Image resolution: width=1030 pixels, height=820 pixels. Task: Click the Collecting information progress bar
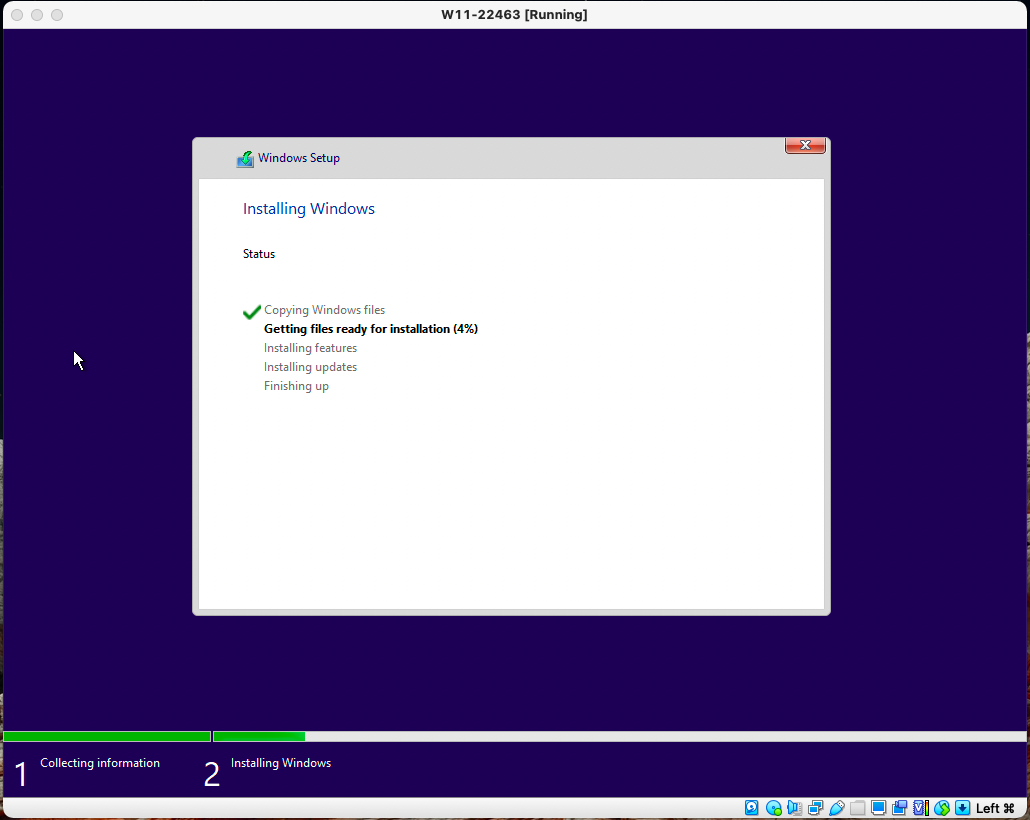pyautogui.click(x=107, y=737)
